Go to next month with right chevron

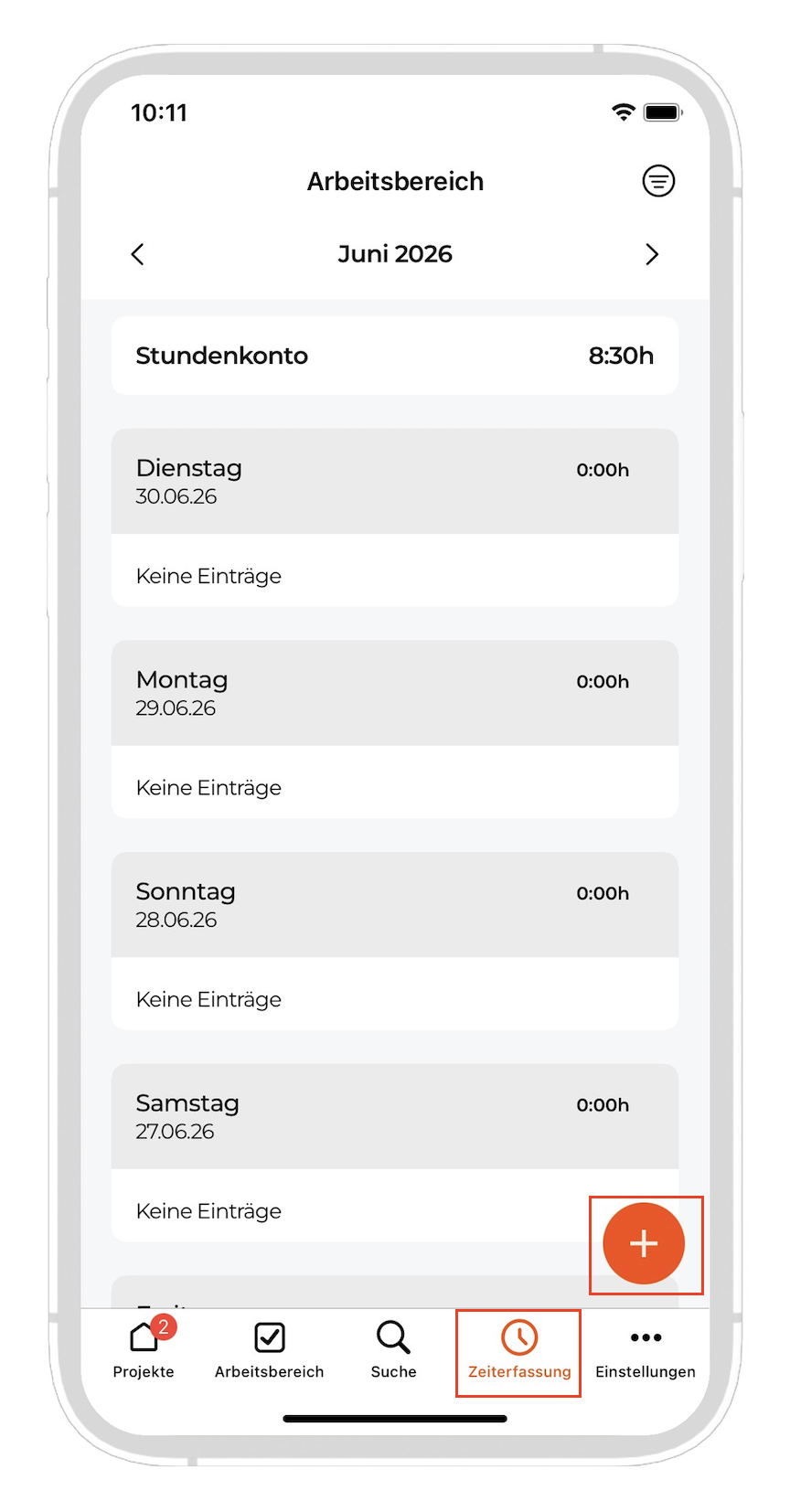pos(652,254)
